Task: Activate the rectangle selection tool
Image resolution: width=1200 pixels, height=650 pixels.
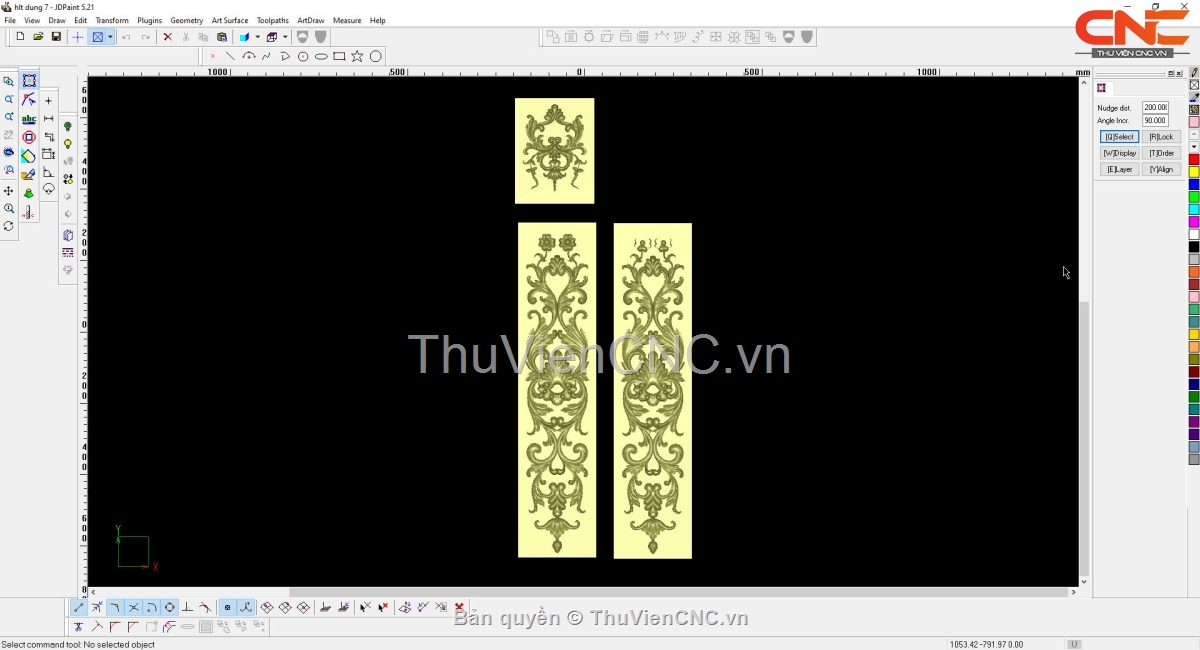Action: (x=29, y=81)
